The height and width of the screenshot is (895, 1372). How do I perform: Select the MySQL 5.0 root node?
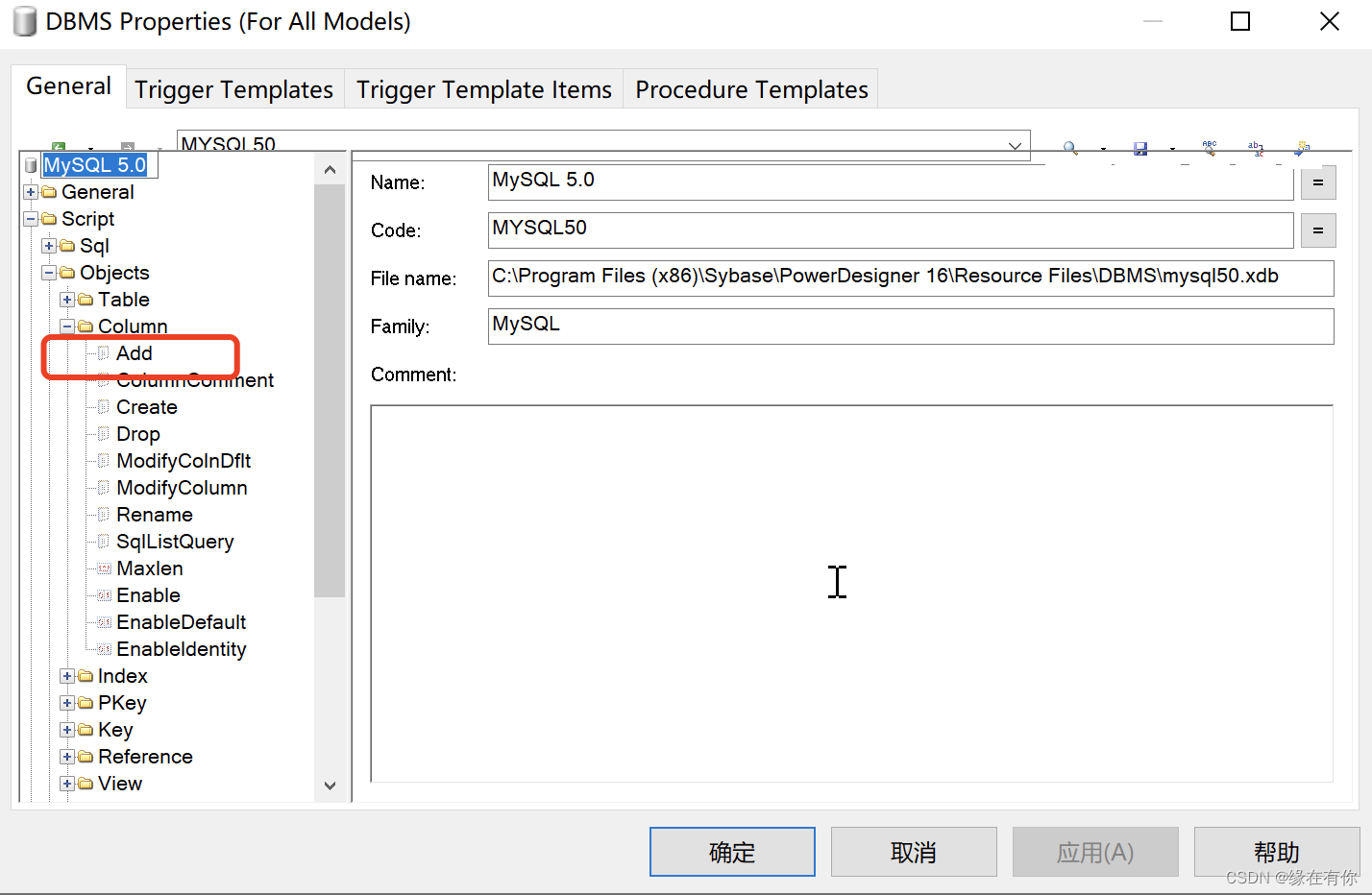coord(95,165)
